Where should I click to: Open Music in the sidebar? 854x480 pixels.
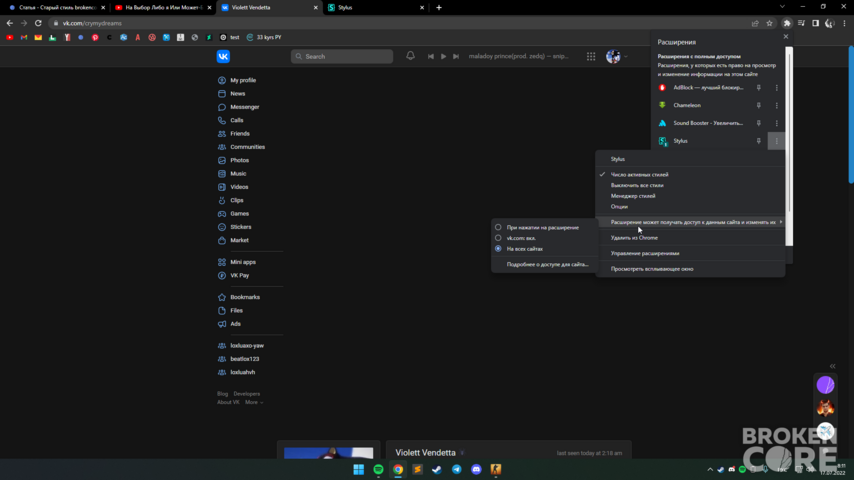coord(238,174)
